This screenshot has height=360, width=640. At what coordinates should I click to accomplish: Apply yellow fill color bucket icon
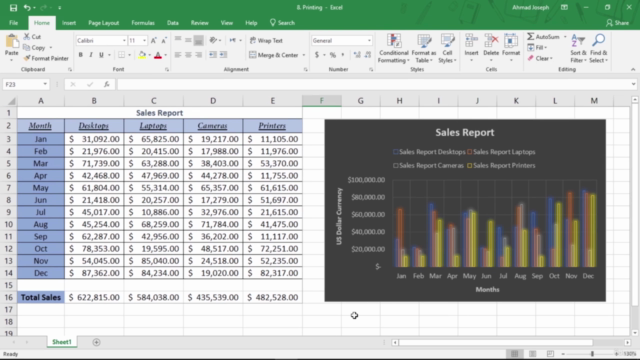coord(142,55)
